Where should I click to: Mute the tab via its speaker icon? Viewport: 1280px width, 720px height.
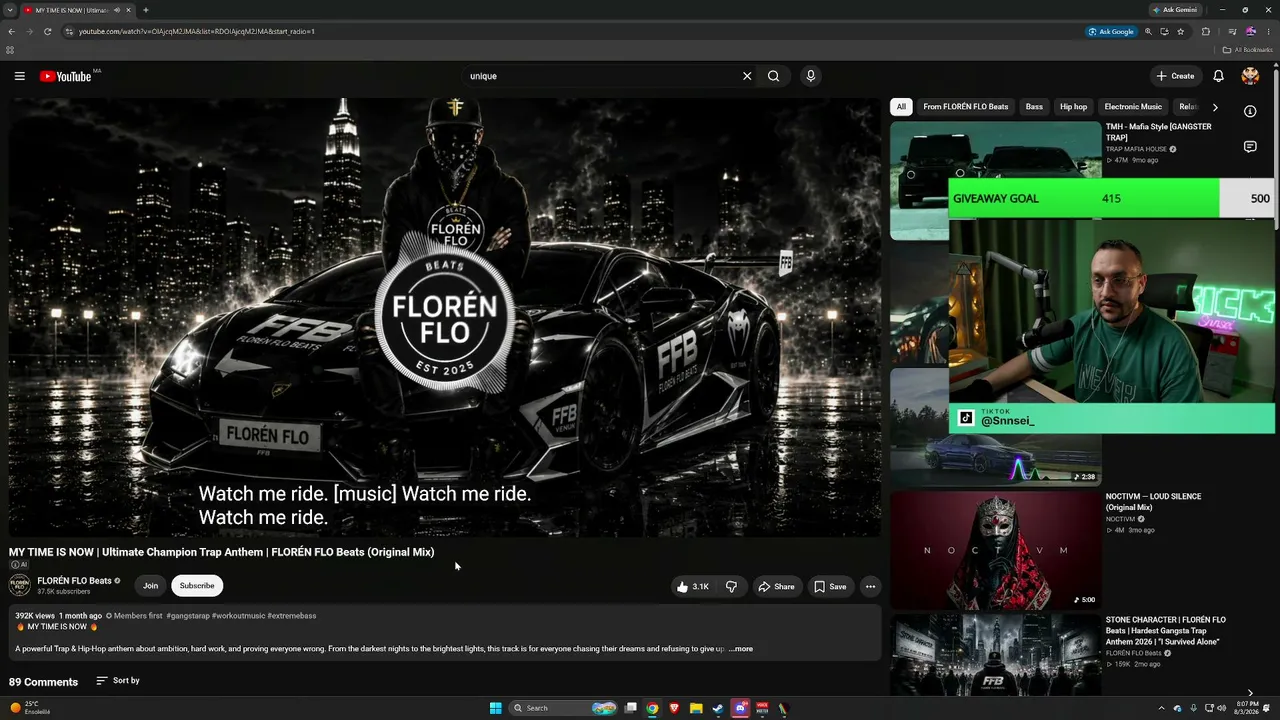pyautogui.click(x=117, y=10)
